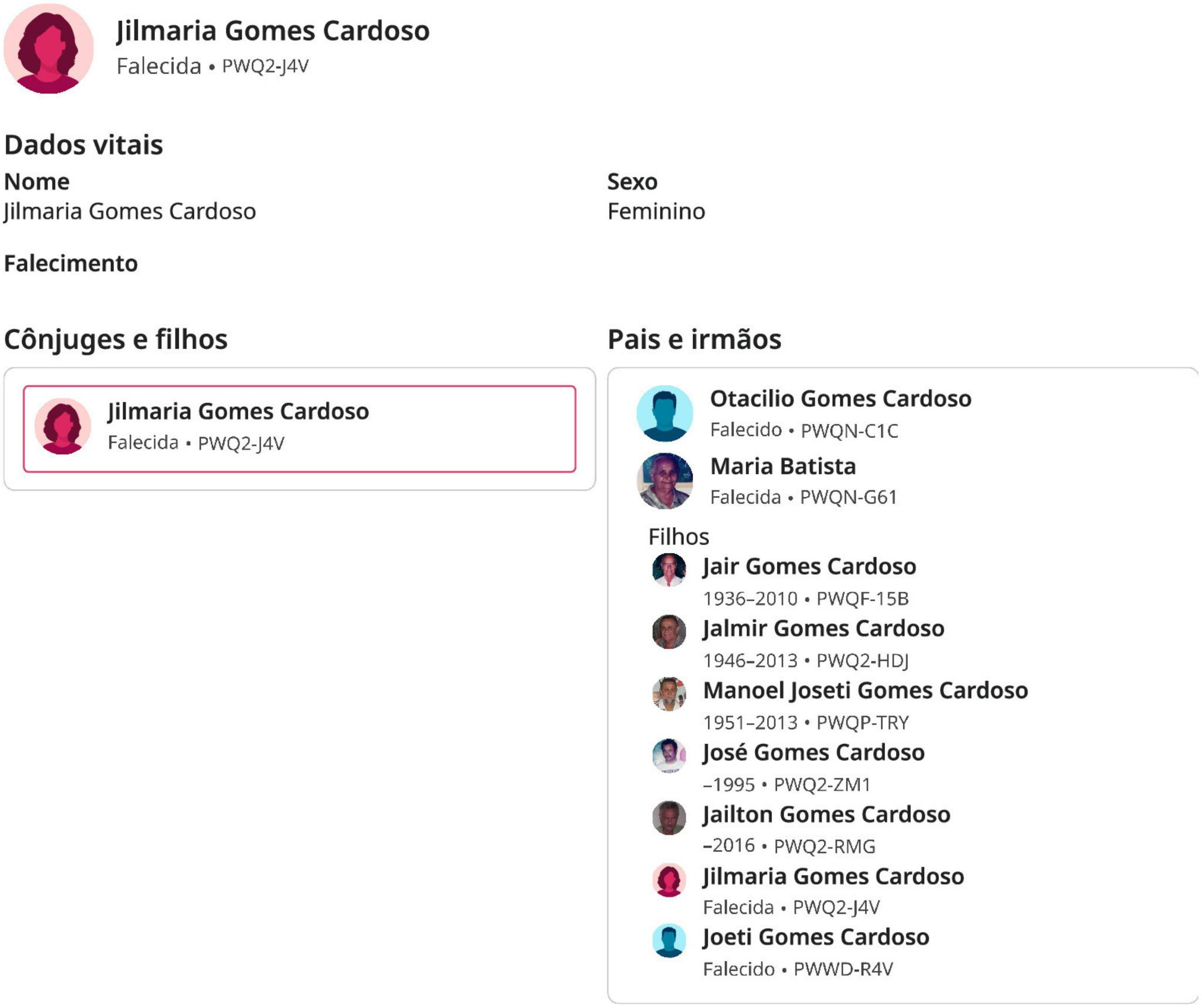Select Joeti Gomes Cardoso's name link
Viewport: 1202px width, 1008px height.
click(x=816, y=937)
